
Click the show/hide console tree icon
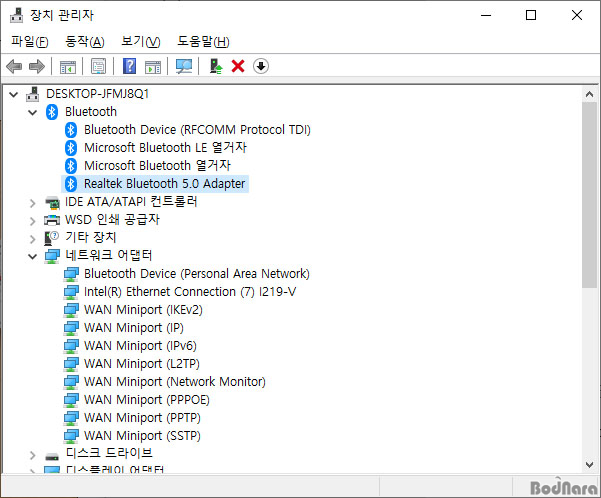coord(68,67)
